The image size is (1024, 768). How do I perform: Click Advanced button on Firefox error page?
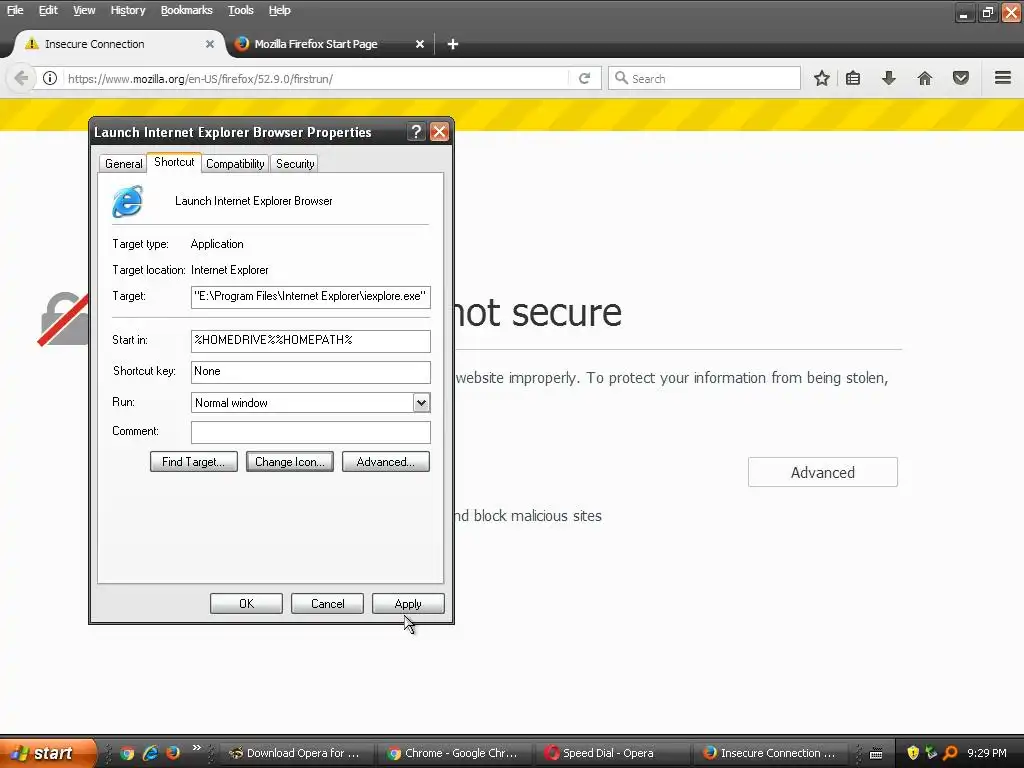[823, 472]
